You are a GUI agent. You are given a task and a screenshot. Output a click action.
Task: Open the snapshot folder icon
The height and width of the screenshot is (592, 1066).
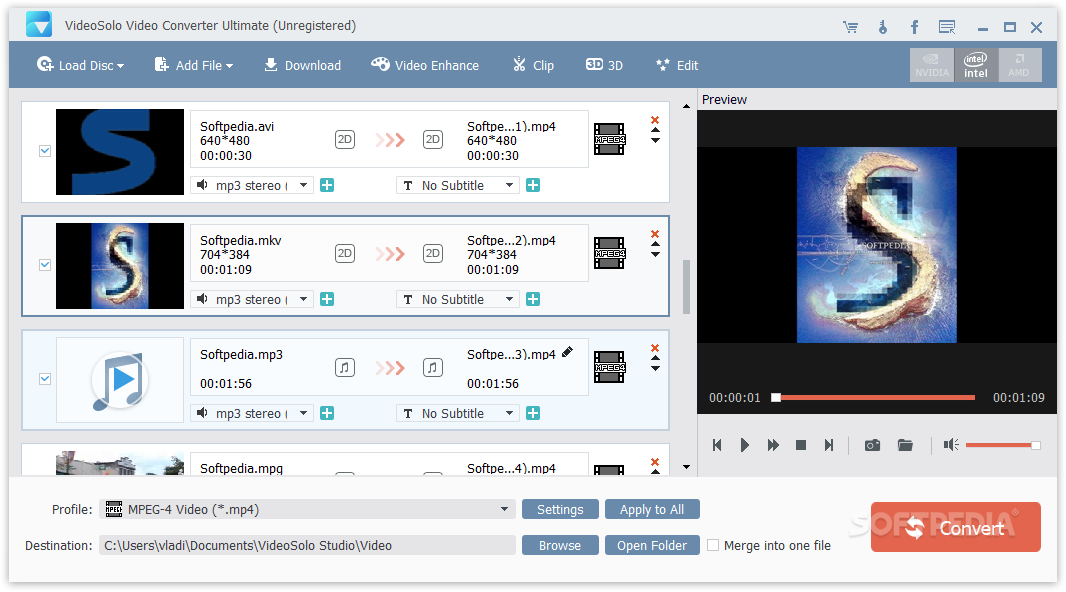pyautogui.click(x=905, y=445)
